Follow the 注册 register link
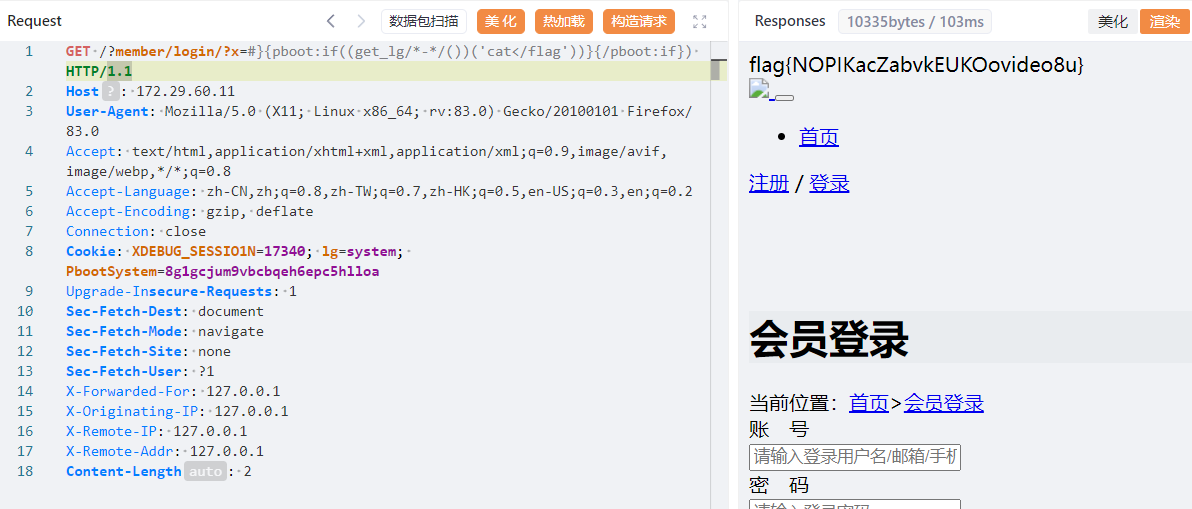The image size is (1192, 509). [768, 183]
